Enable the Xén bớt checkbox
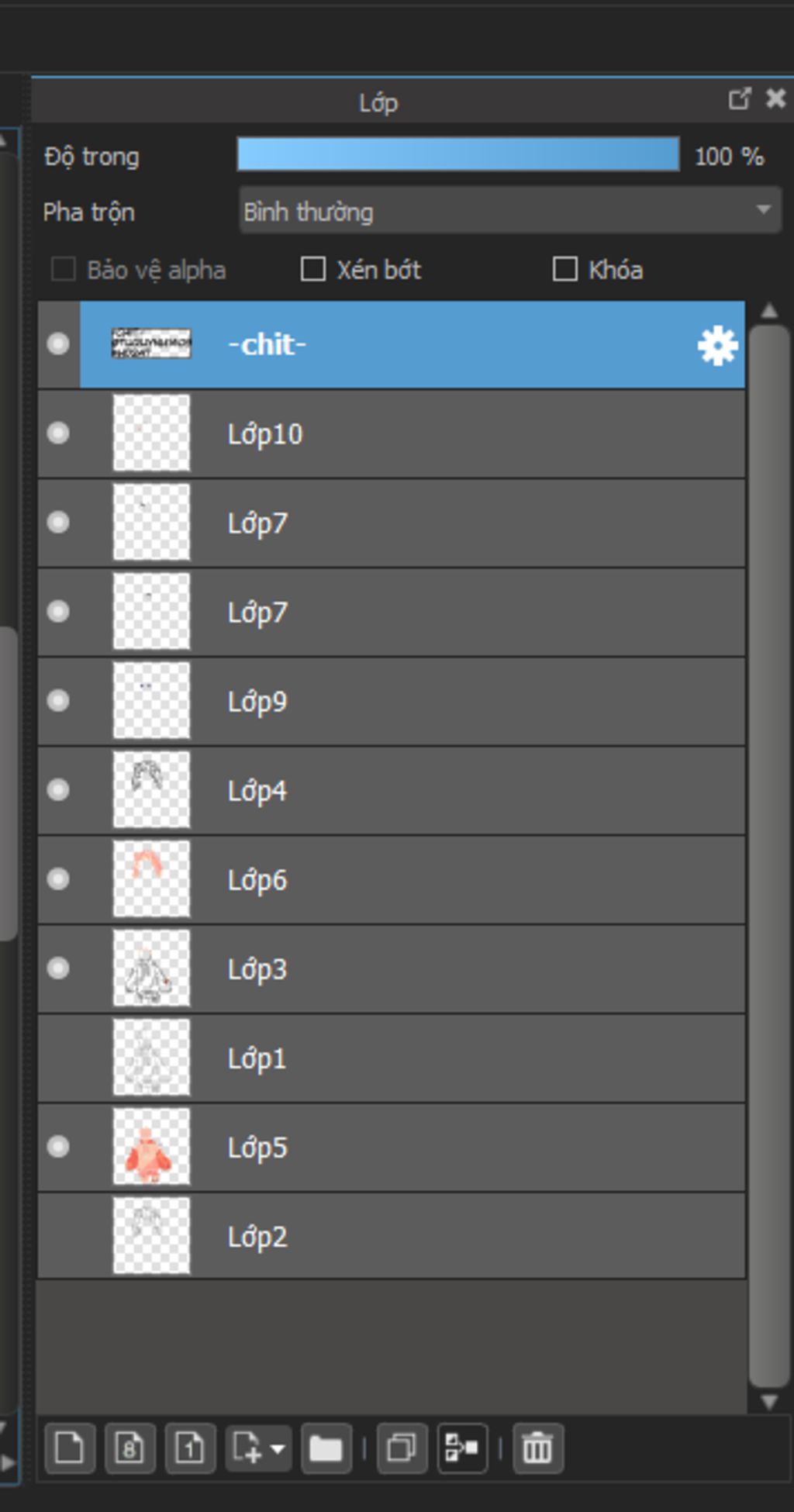 click(312, 269)
